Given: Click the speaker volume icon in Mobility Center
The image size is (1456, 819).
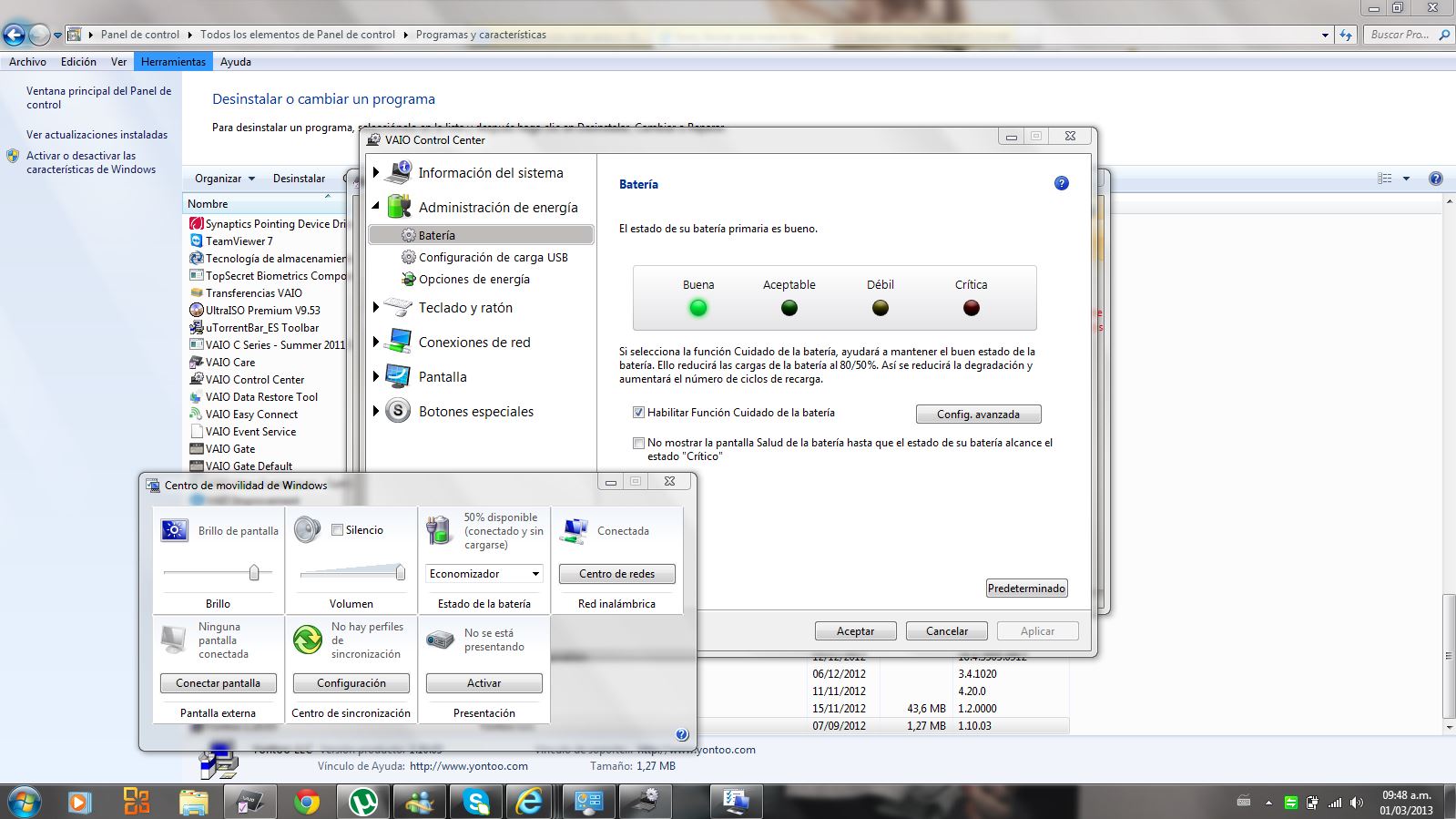Looking at the screenshot, I should pos(307,530).
